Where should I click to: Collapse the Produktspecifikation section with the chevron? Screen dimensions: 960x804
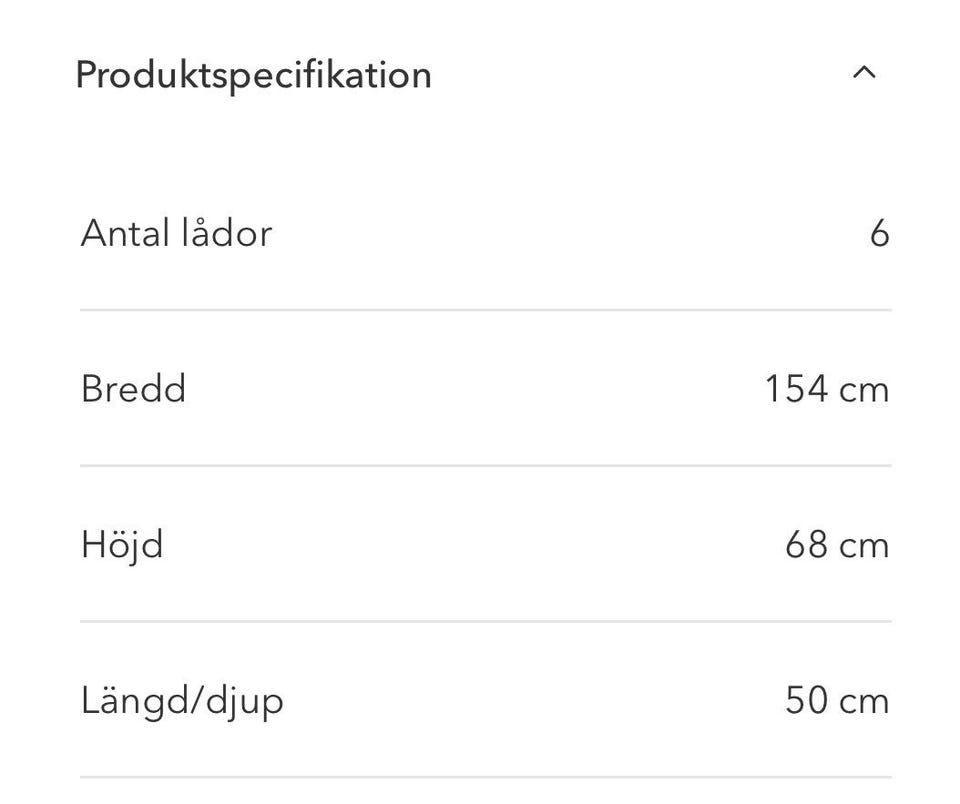pyautogui.click(x=864, y=73)
